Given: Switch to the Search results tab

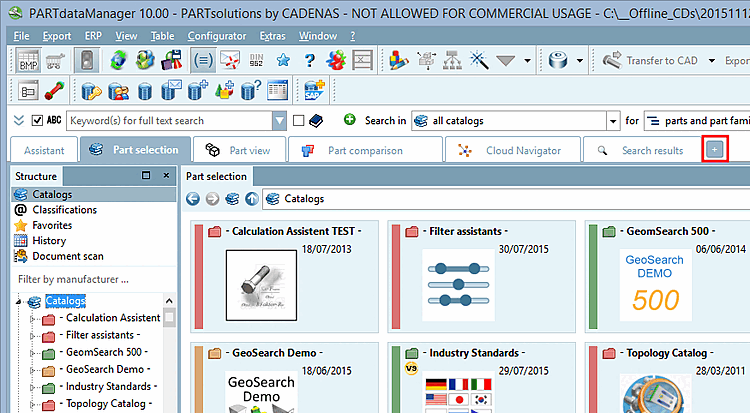Looking at the screenshot, I should 642,150.
